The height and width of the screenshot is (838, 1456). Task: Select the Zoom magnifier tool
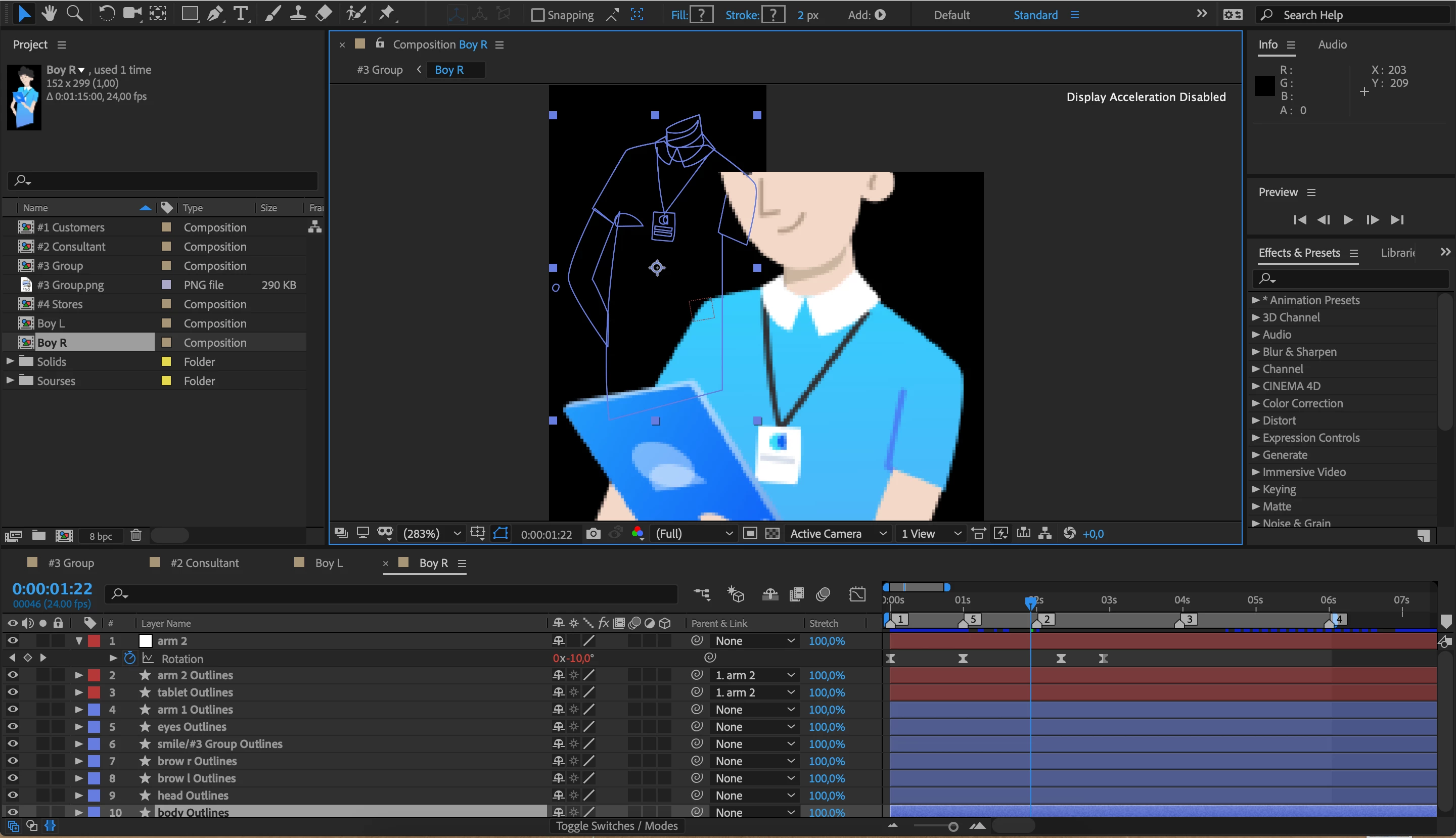click(x=74, y=14)
